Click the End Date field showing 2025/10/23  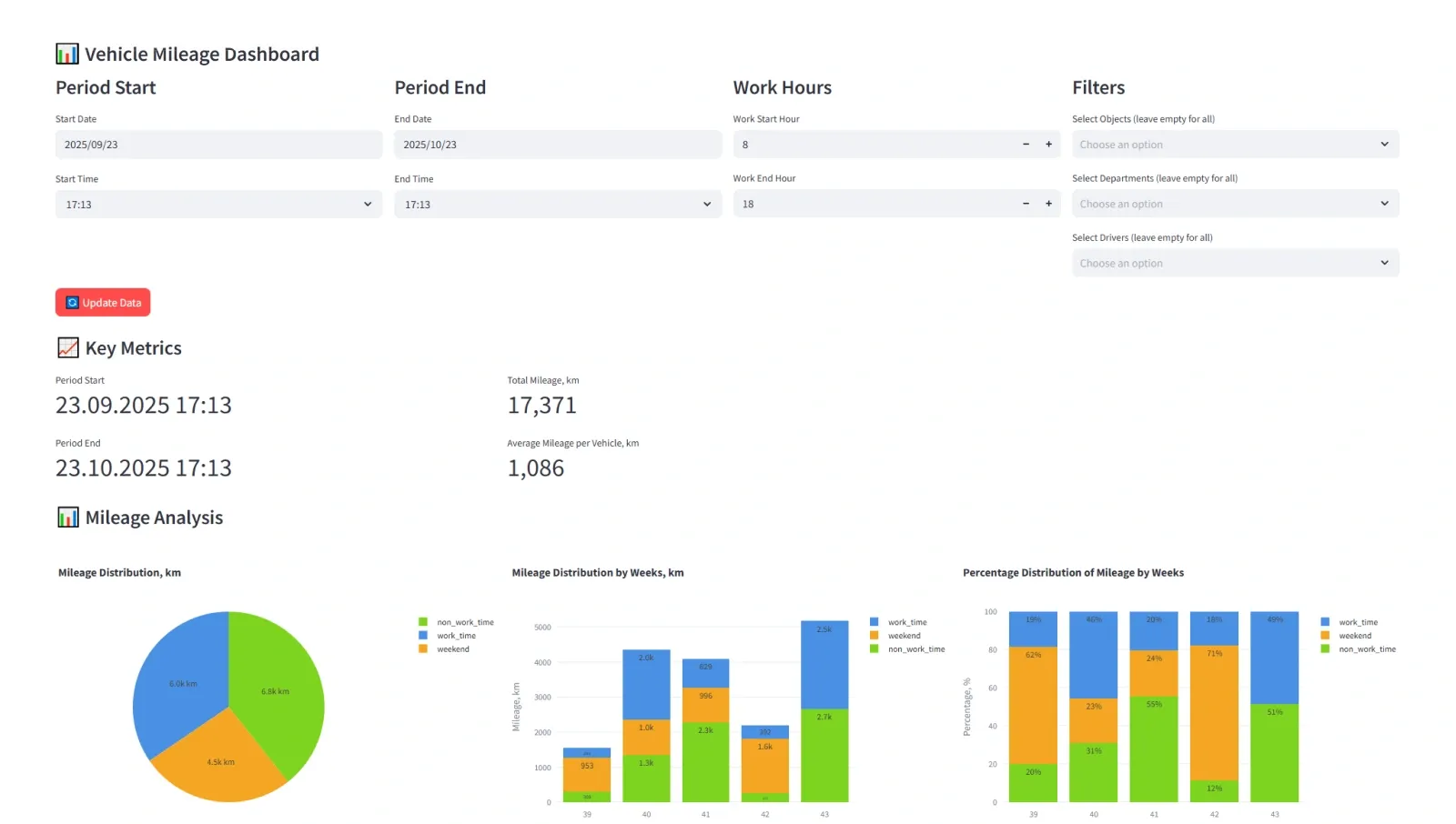click(558, 144)
